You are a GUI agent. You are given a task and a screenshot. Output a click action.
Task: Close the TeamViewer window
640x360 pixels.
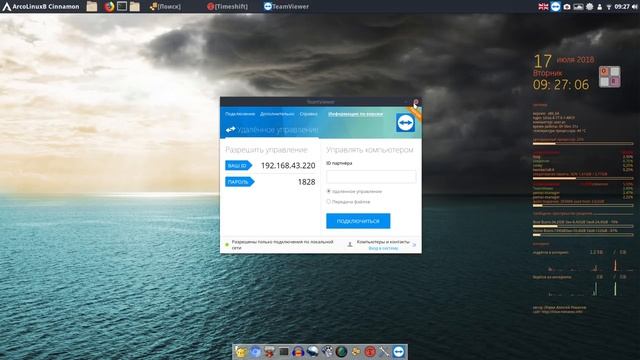coord(416,102)
